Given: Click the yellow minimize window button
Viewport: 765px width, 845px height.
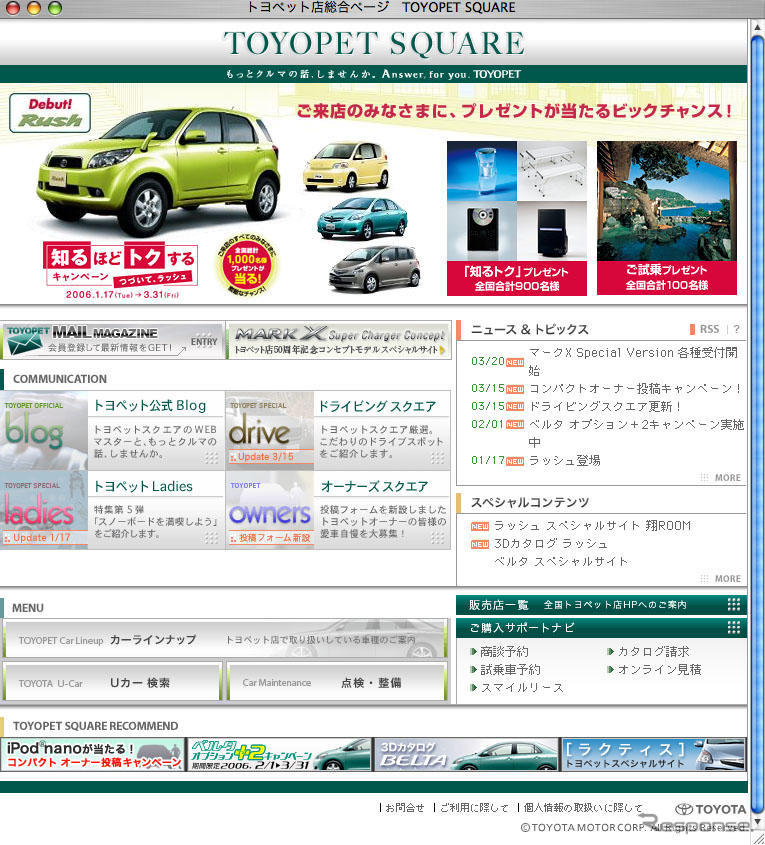Looking at the screenshot, I should click(x=34, y=8).
